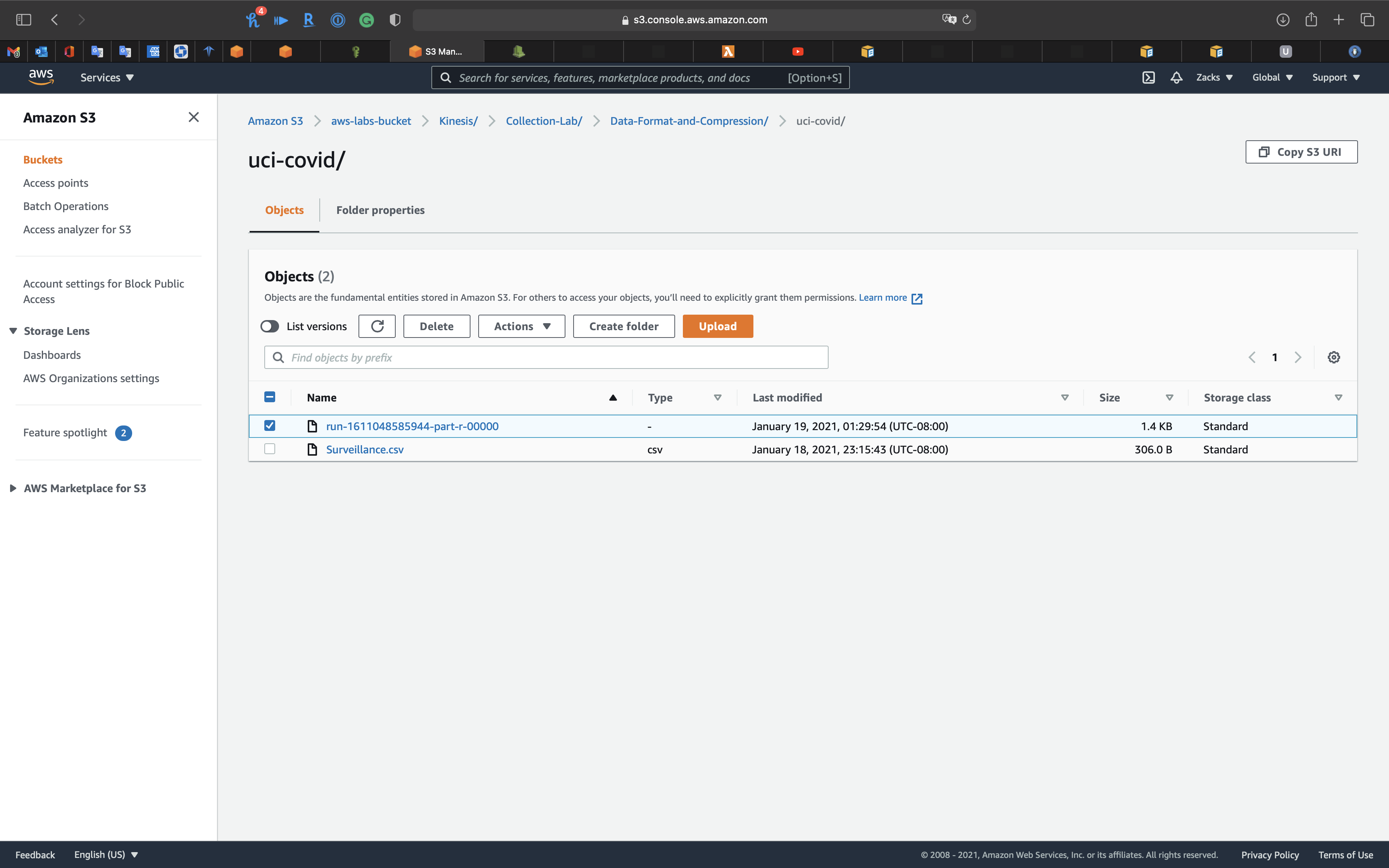Expand the Services dropdown in header
Viewport: 1389px width, 868px height.
pyautogui.click(x=107, y=77)
